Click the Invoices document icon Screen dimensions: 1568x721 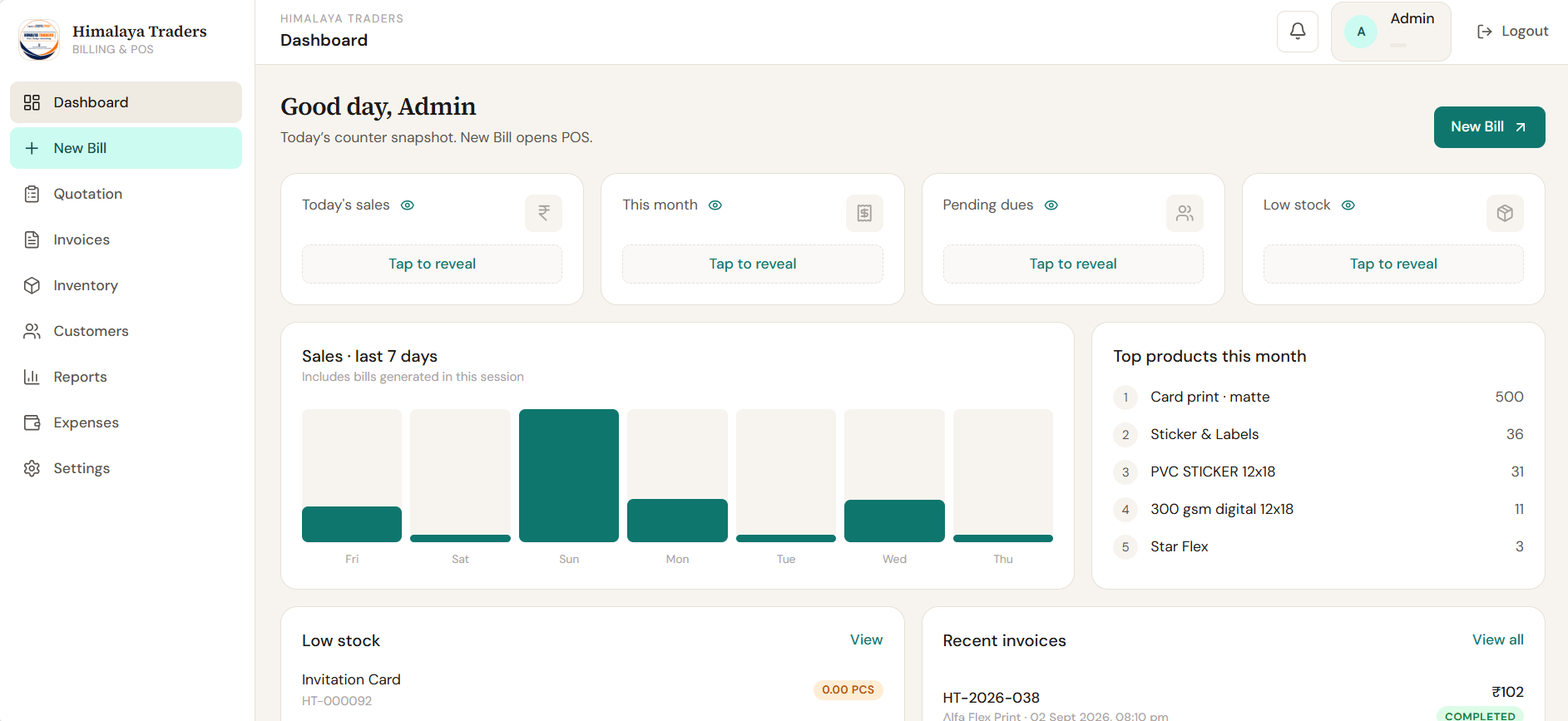click(x=32, y=240)
